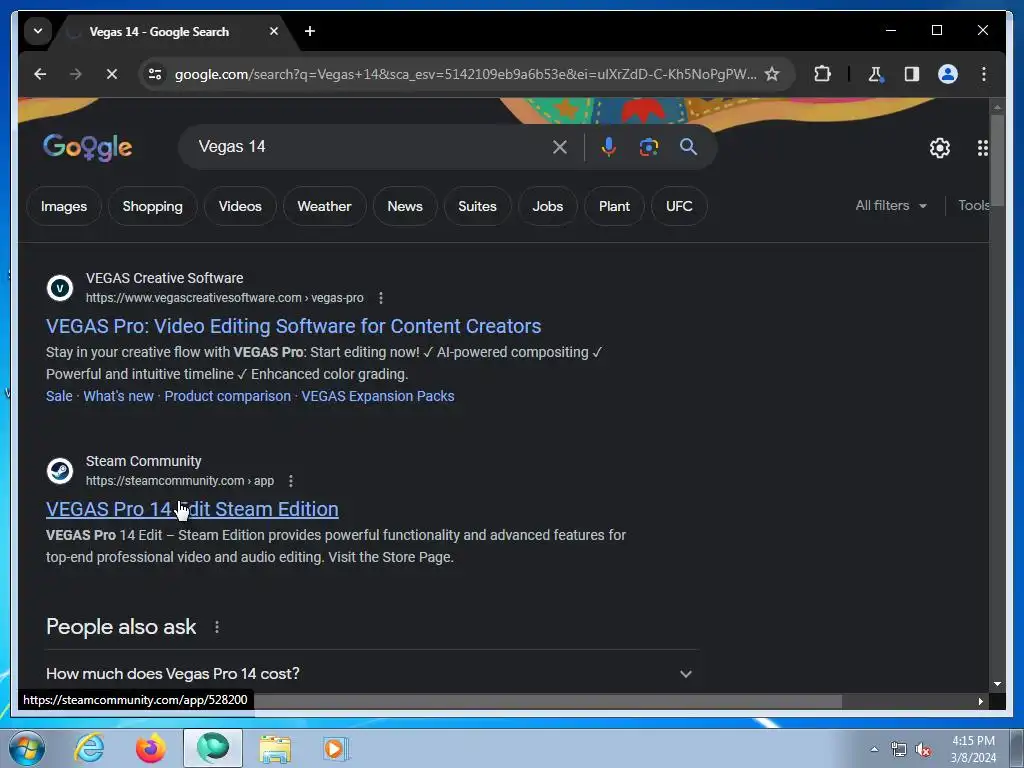View site information icon in address bar

(x=155, y=74)
